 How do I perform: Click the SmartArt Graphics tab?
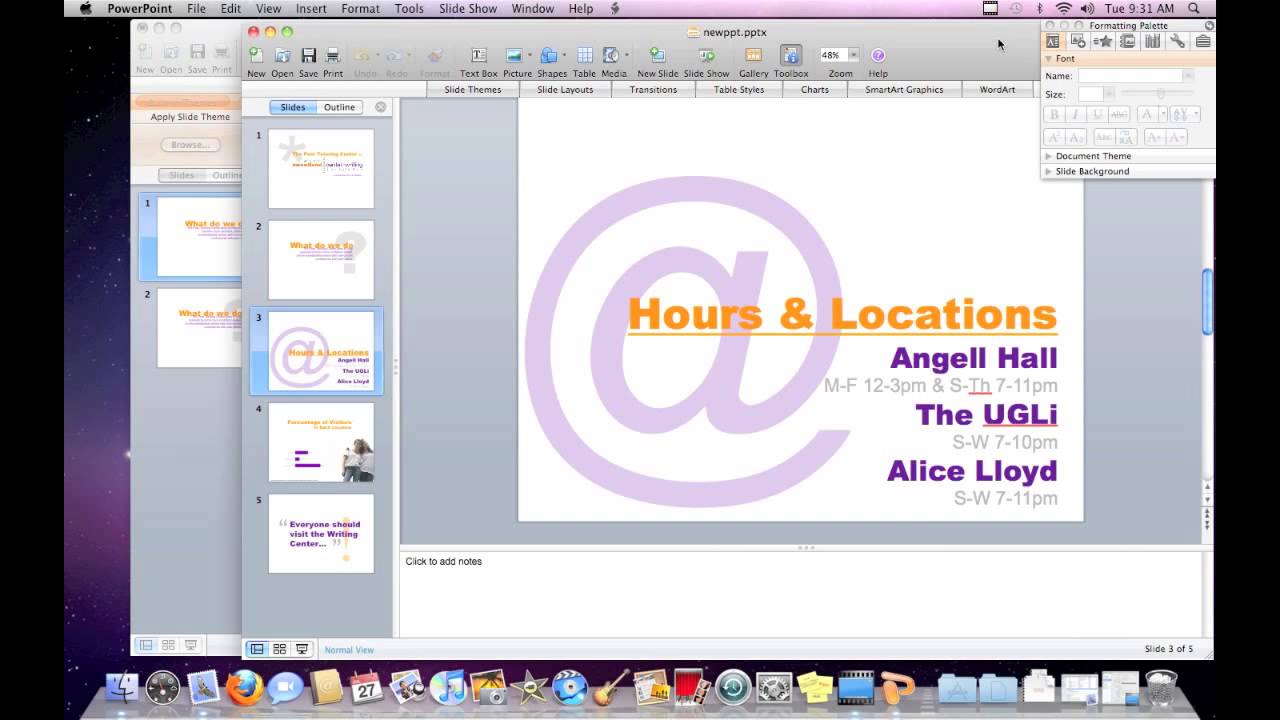[904, 89]
